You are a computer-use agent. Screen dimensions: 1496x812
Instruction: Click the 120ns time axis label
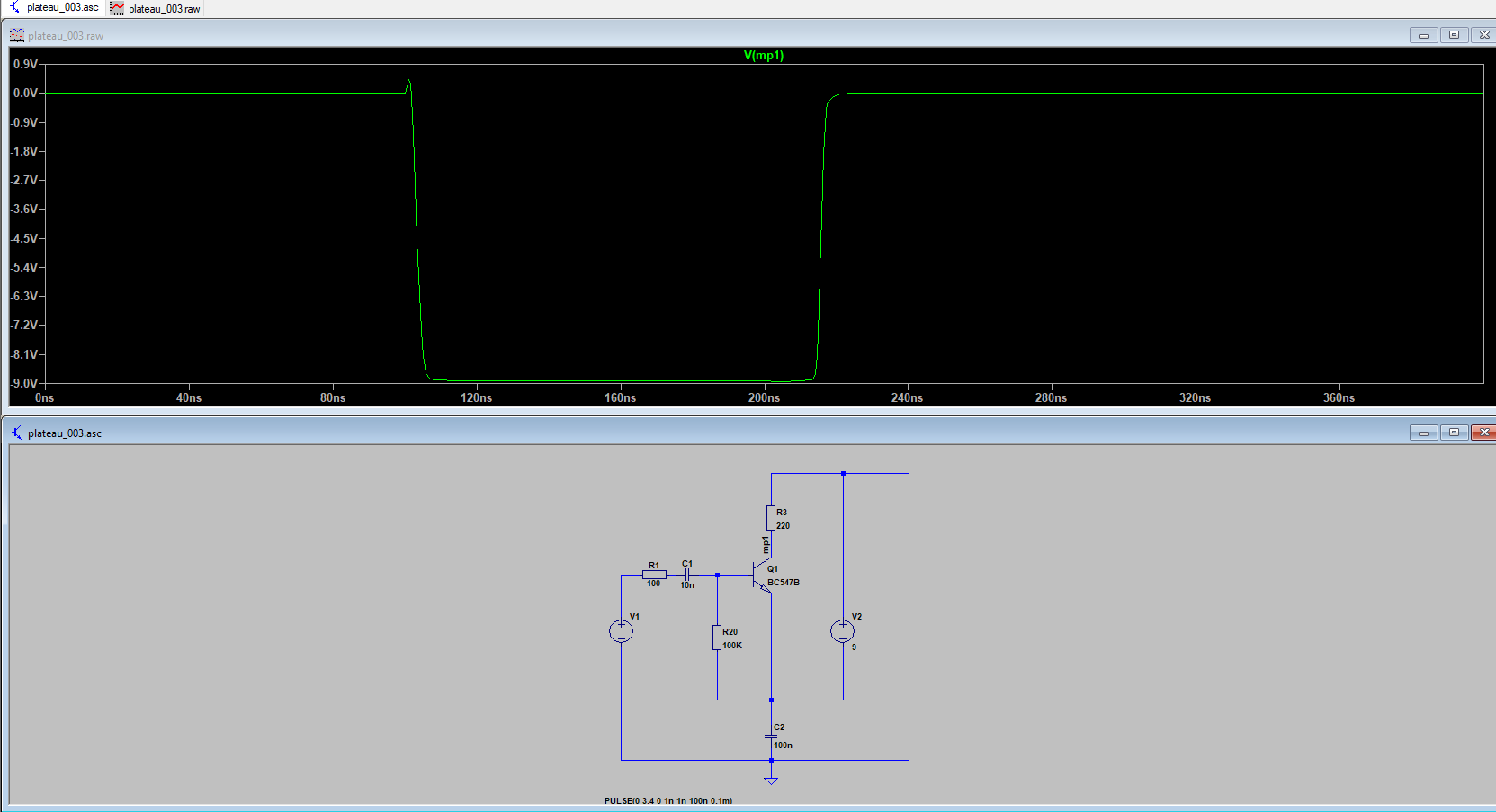(476, 397)
